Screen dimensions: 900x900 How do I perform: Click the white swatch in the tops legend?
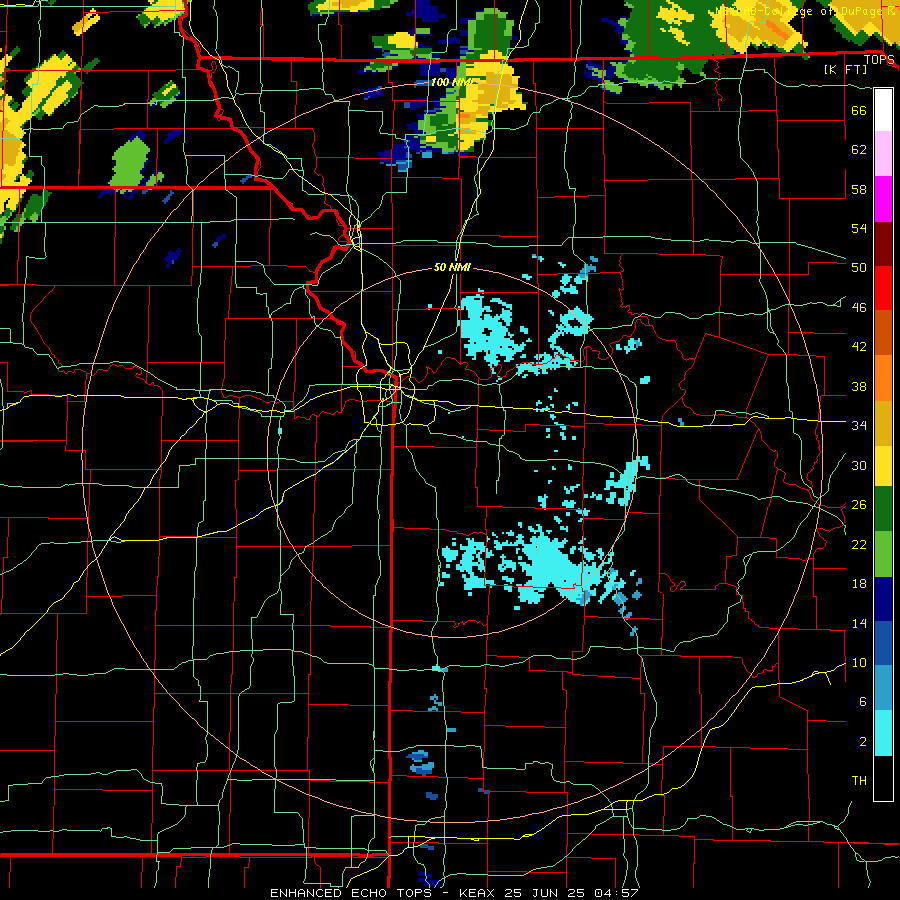click(883, 110)
